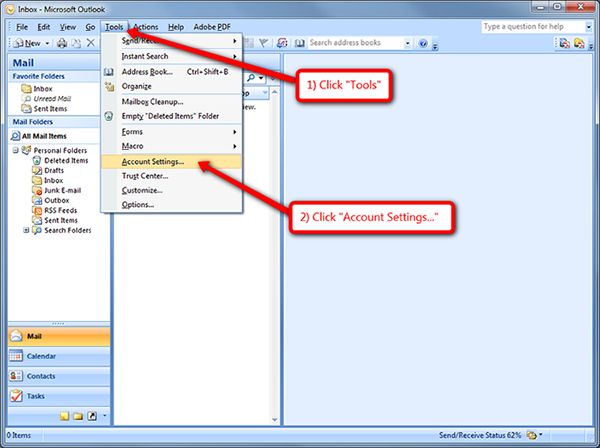The width and height of the screenshot is (600, 448).
Task: Expand the Instant Search submenu
Action: (172, 56)
